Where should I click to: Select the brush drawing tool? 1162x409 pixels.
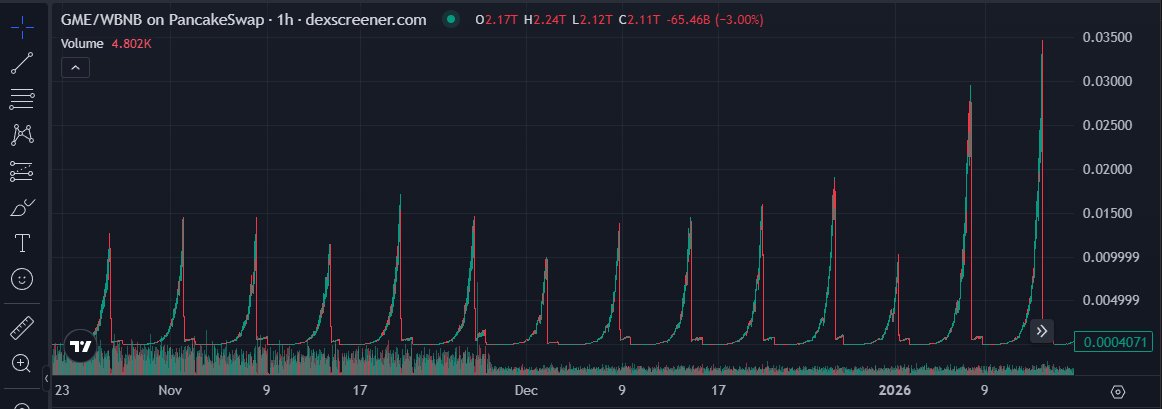point(22,207)
